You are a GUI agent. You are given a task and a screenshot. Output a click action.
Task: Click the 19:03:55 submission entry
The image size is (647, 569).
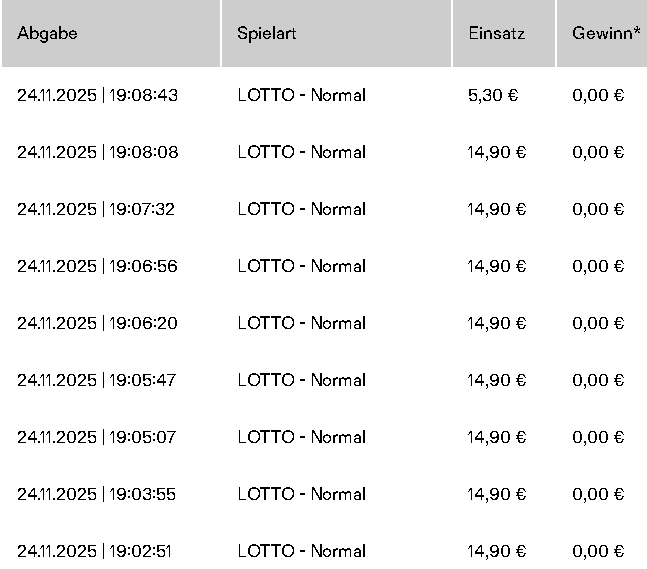[97, 495]
